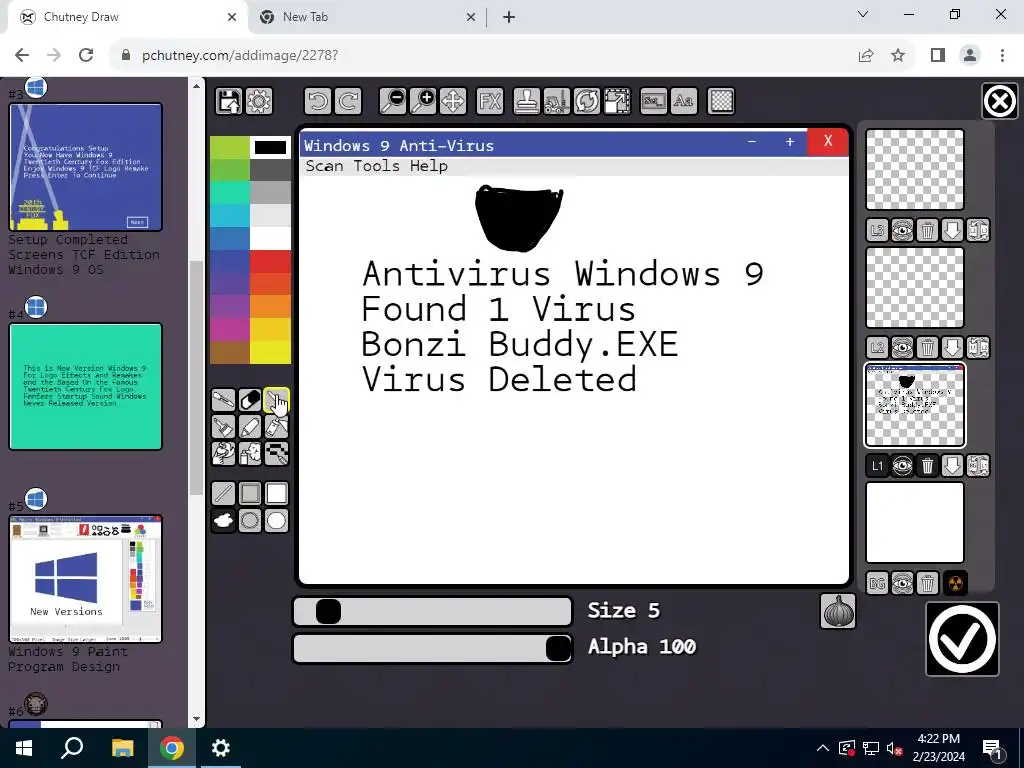Select the L1 layer preview thumbnail

pyautogui.click(x=915, y=406)
